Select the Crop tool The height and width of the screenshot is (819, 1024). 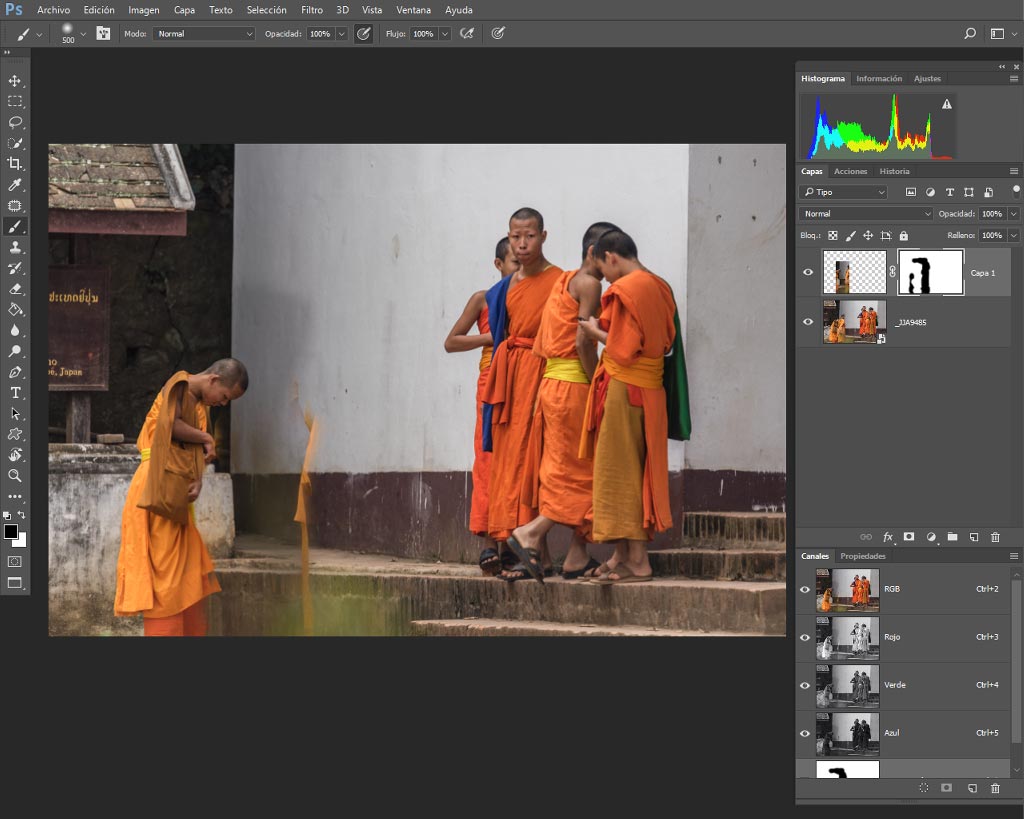tap(14, 164)
